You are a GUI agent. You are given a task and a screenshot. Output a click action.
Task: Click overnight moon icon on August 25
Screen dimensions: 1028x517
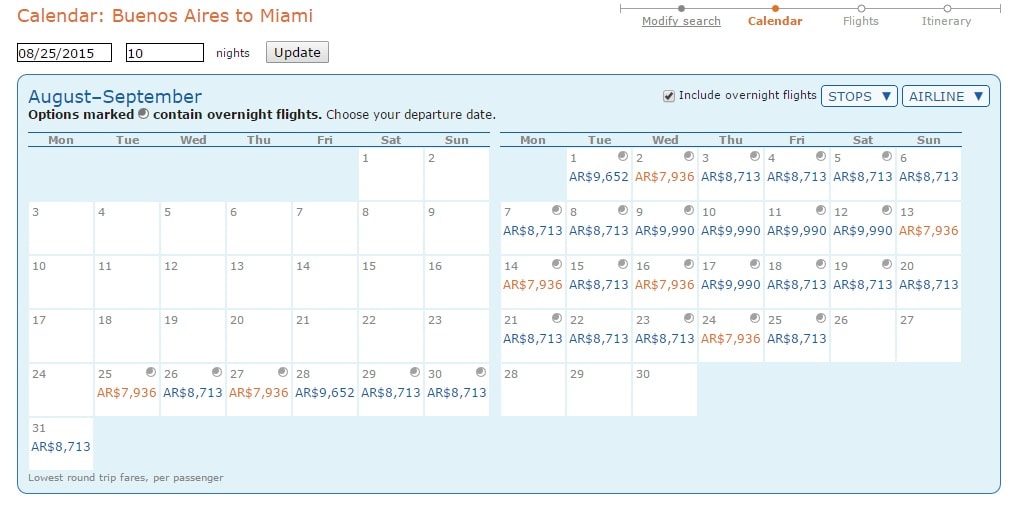tap(151, 372)
